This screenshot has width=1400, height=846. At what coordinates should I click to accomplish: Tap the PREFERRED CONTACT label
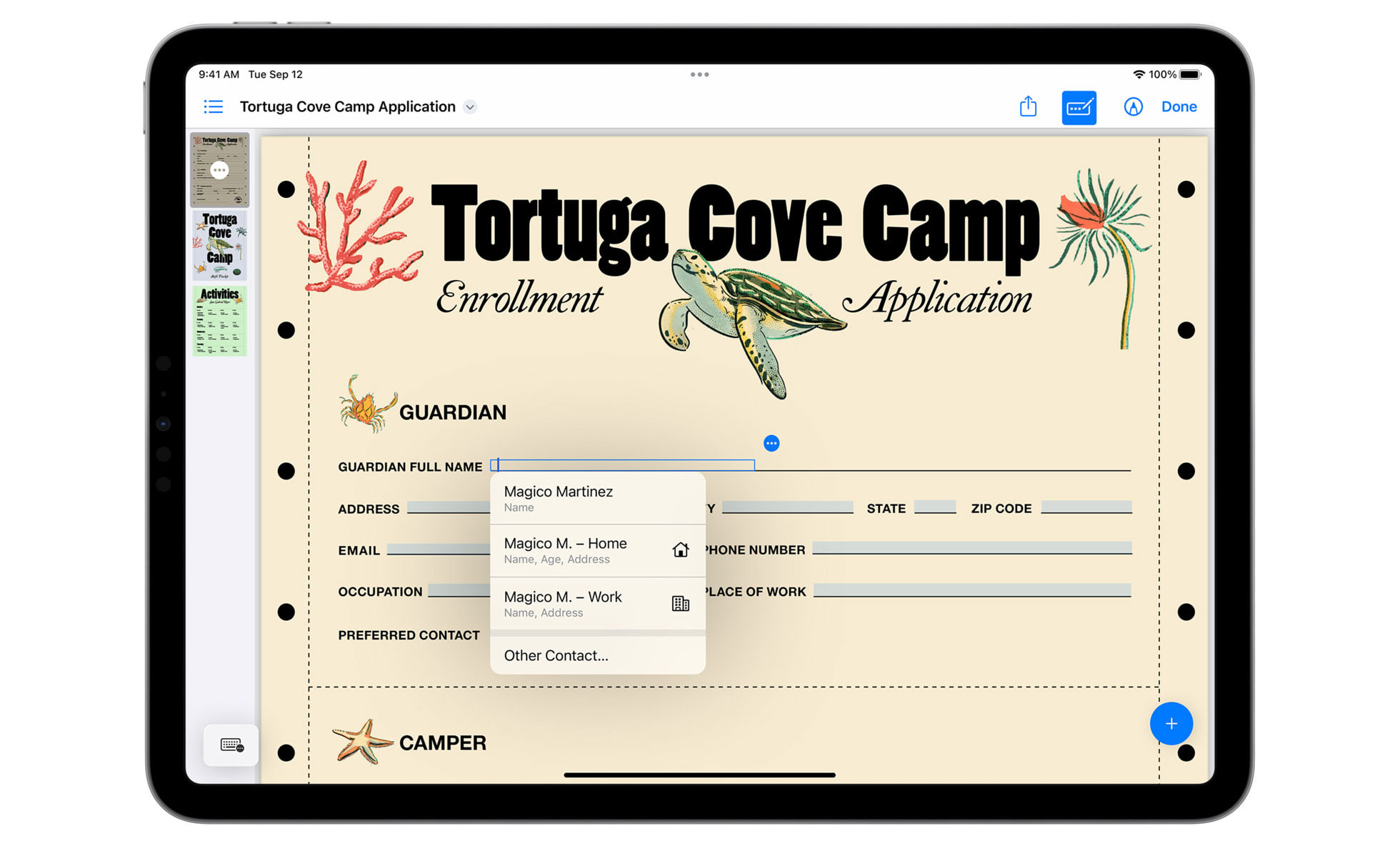point(409,635)
